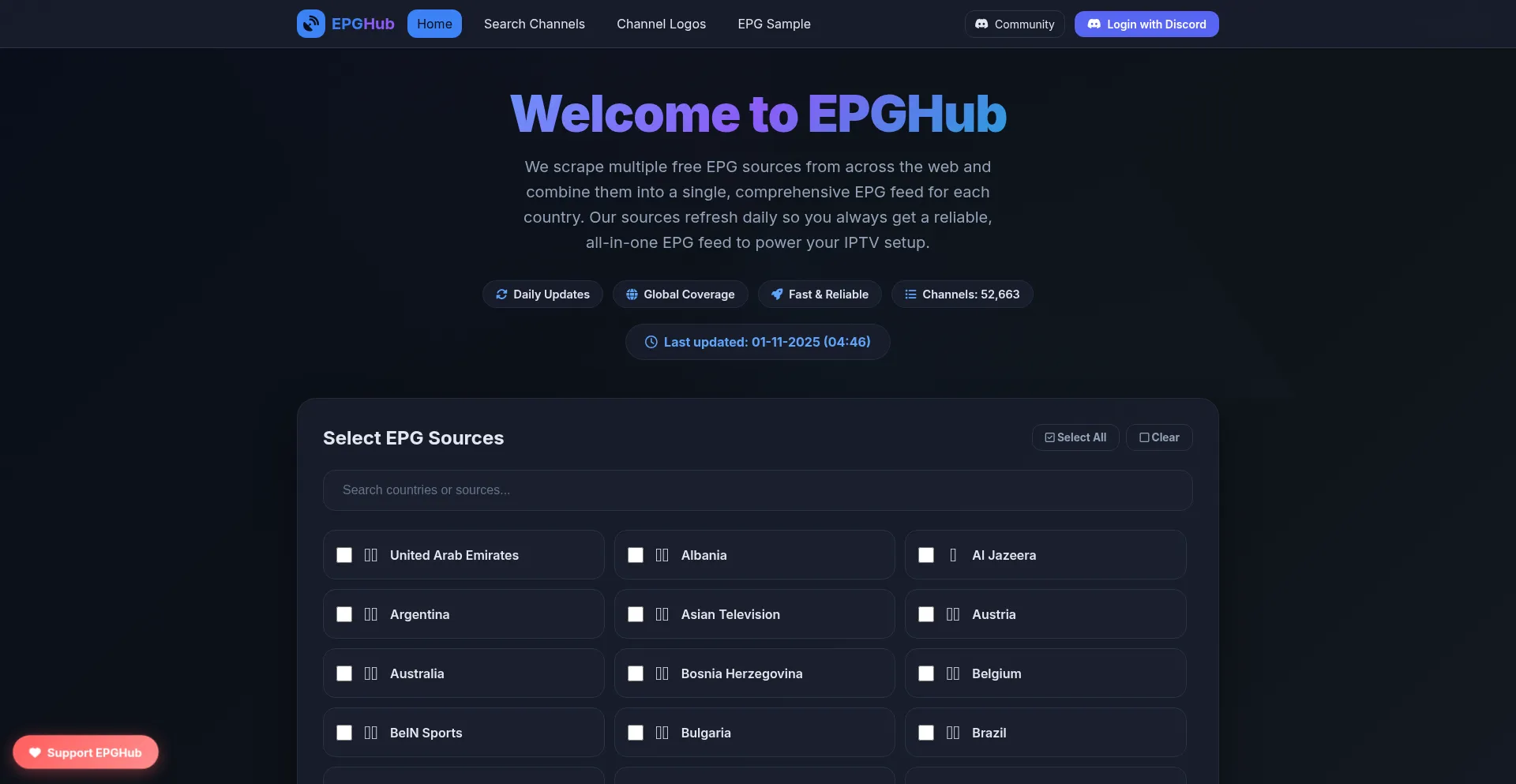The width and height of the screenshot is (1516, 784).
Task: Open the Search Channels page
Action: [535, 24]
